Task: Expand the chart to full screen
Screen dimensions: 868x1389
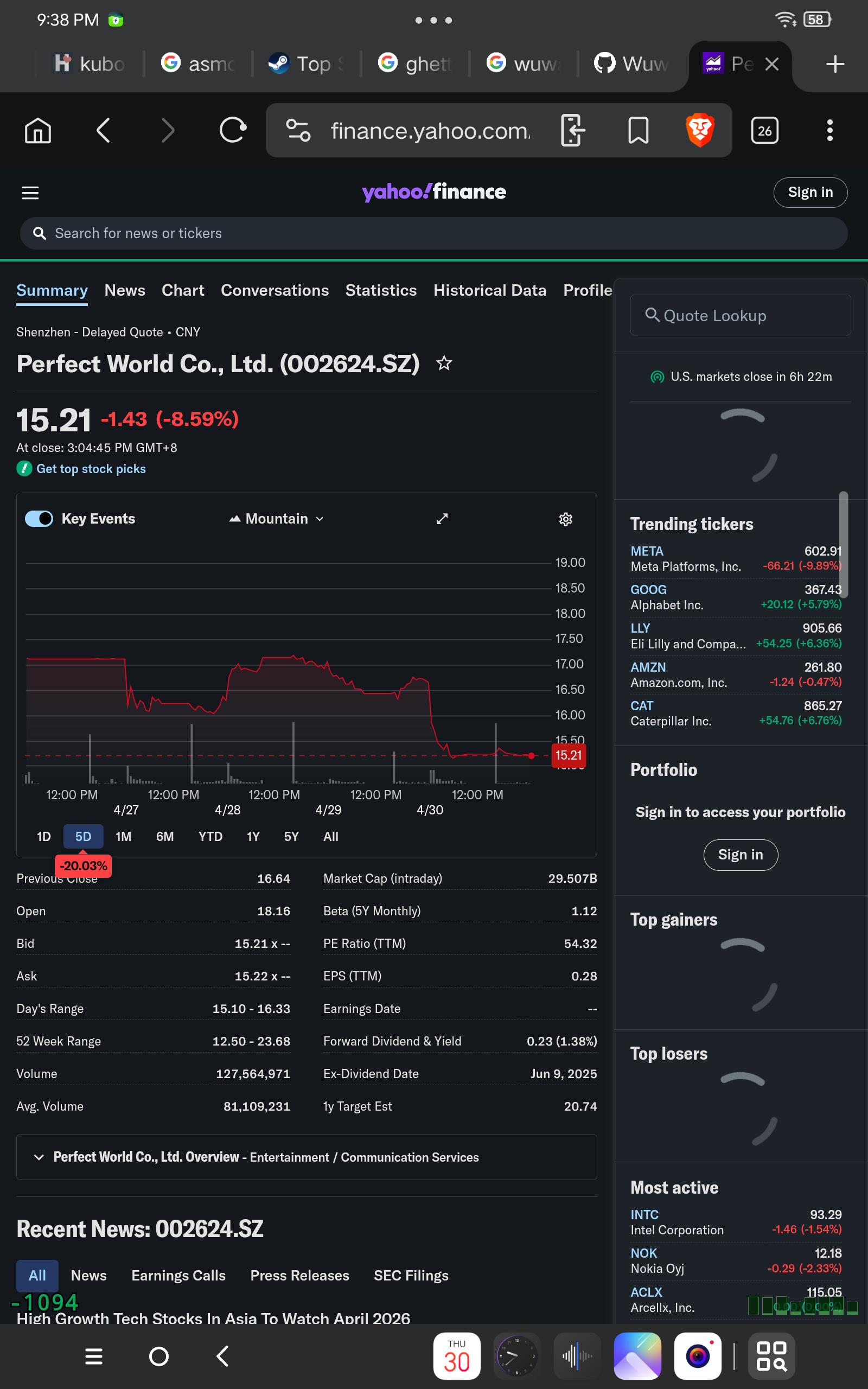Action: [442, 519]
